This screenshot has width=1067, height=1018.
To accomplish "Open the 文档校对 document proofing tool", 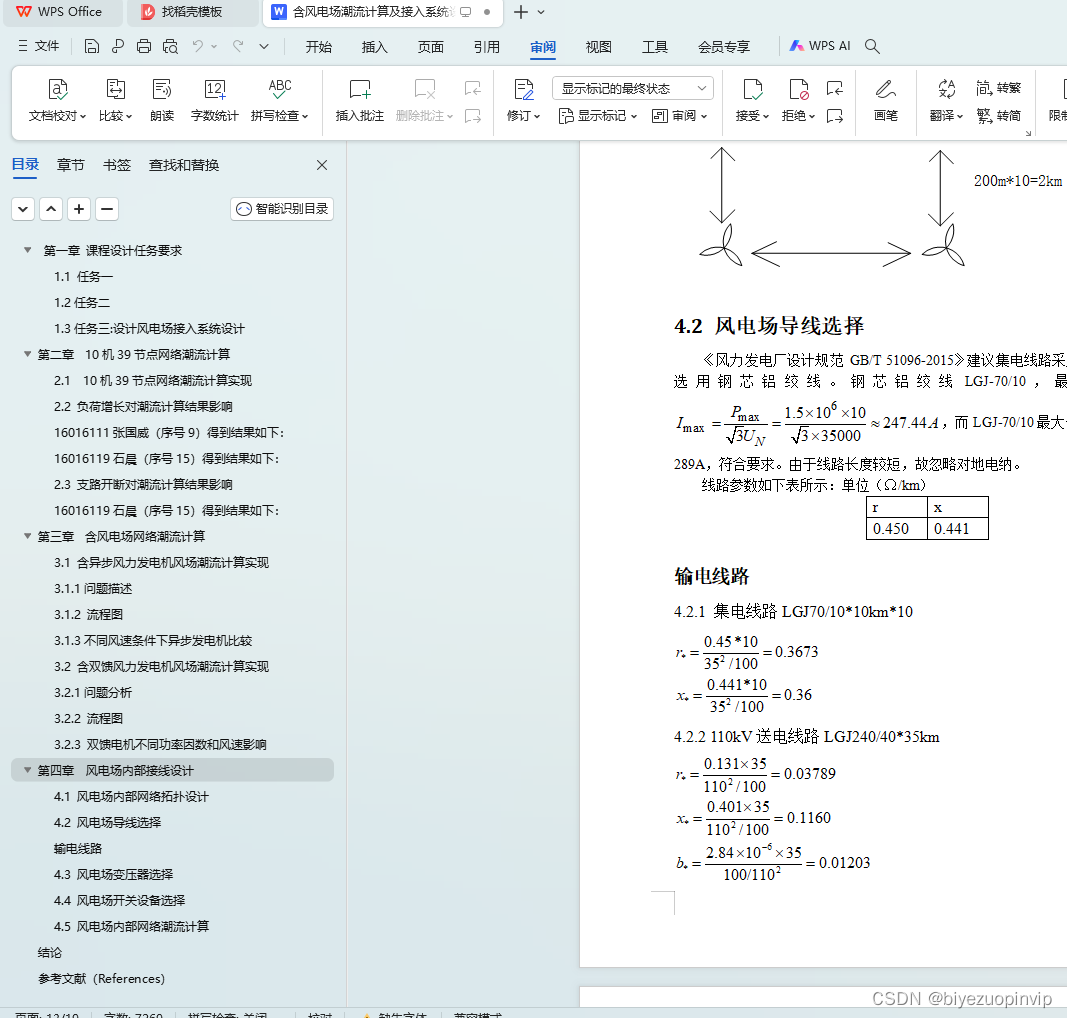I will [x=58, y=100].
